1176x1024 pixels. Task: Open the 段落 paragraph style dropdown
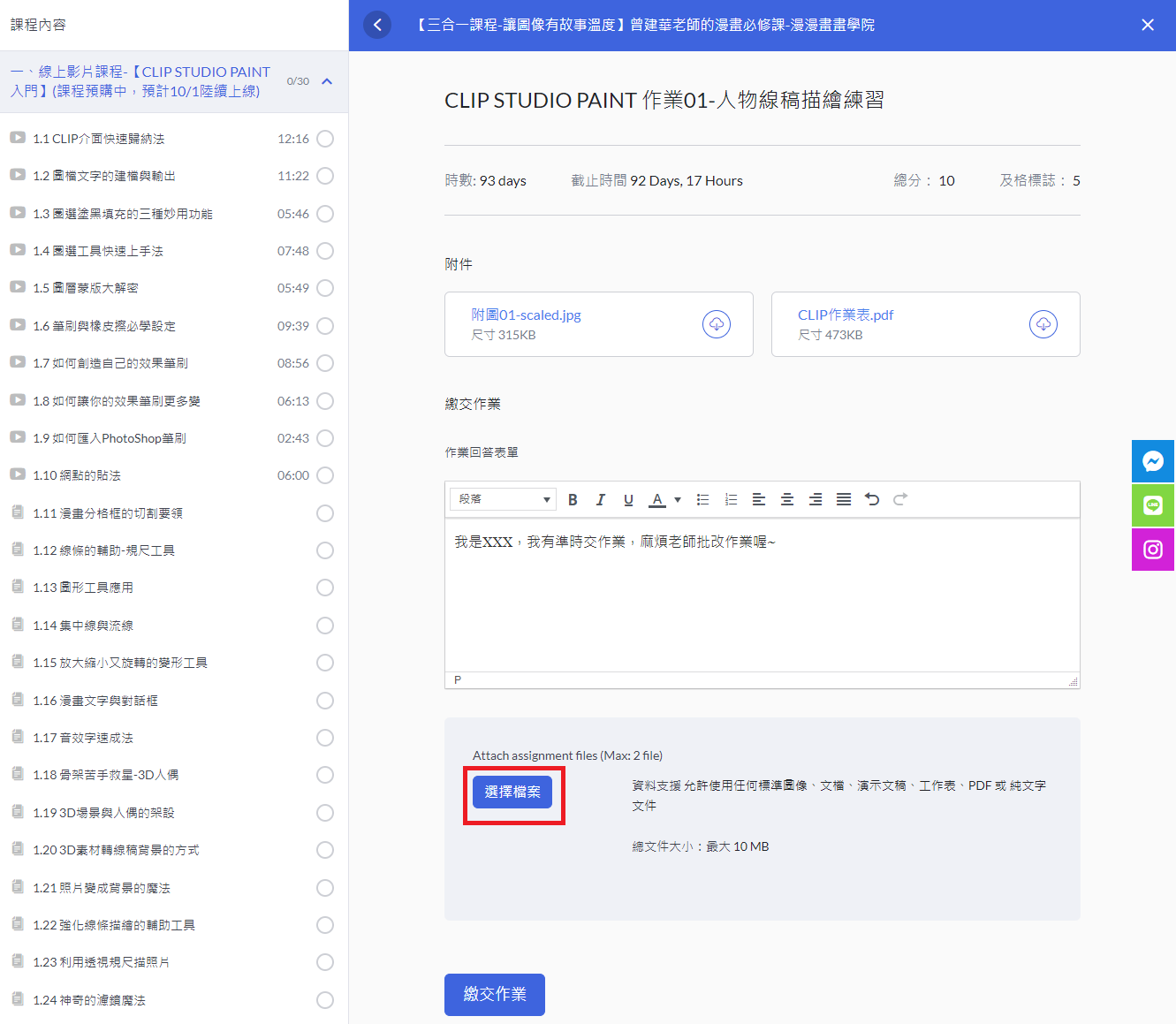click(504, 500)
